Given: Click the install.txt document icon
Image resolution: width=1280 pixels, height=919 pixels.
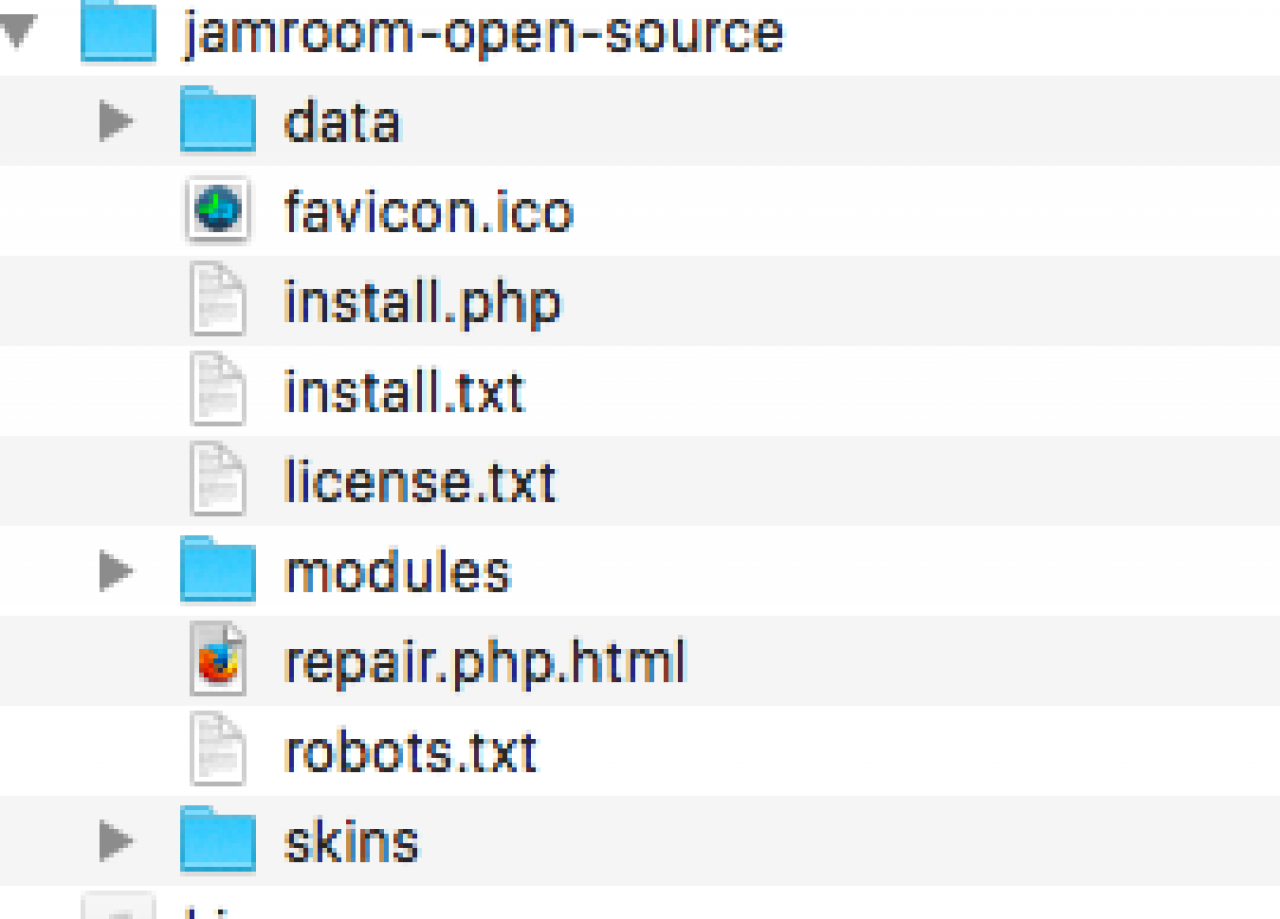Looking at the screenshot, I should (218, 391).
